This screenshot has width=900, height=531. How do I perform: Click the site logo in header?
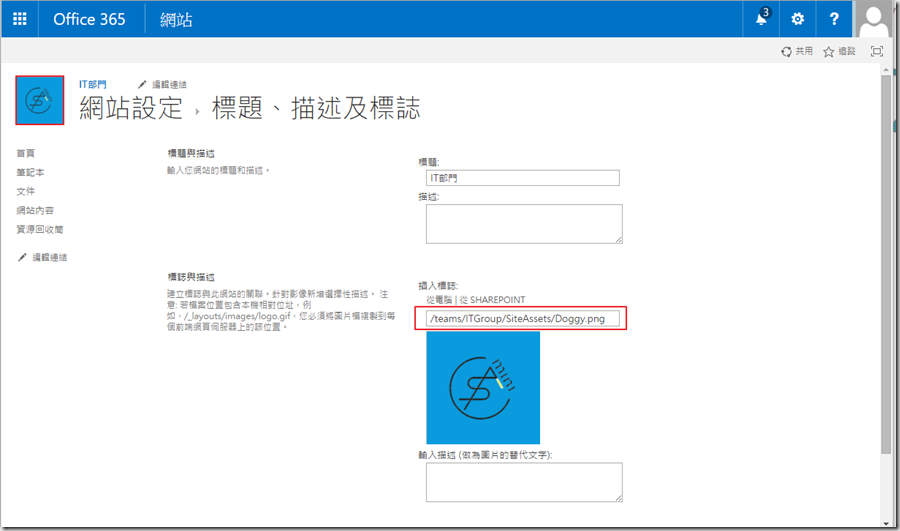[x=40, y=100]
